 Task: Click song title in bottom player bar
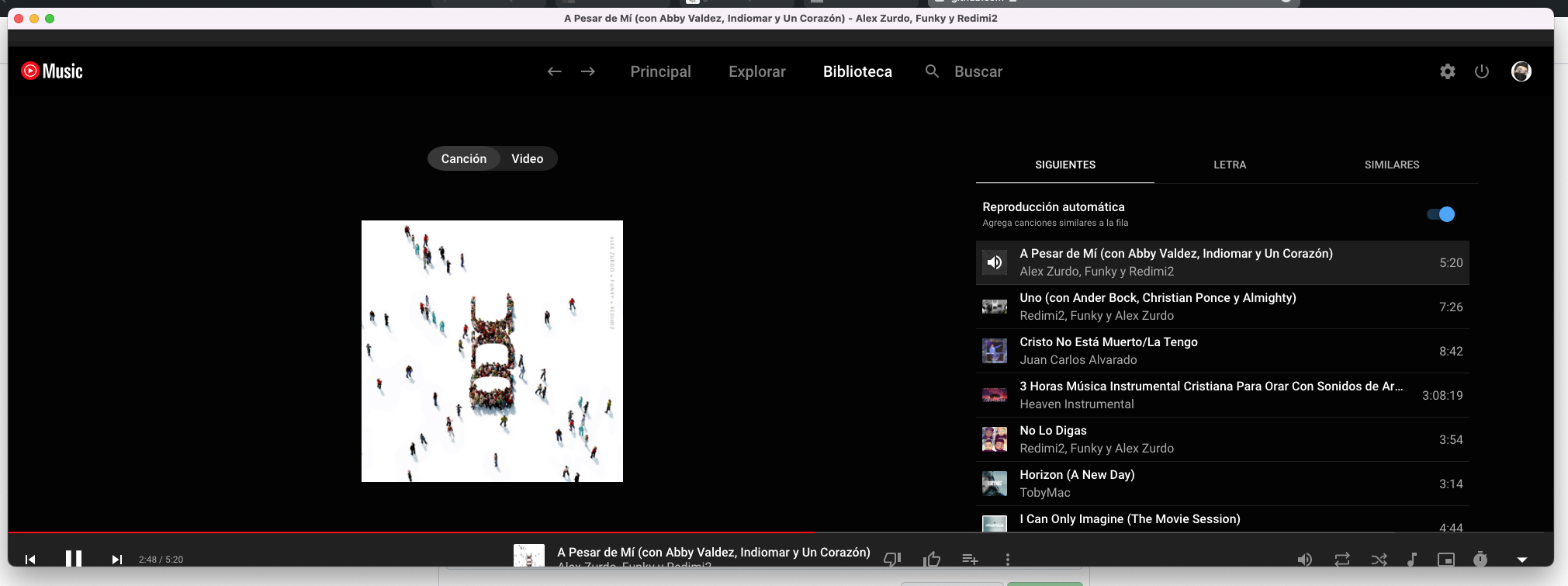point(713,552)
